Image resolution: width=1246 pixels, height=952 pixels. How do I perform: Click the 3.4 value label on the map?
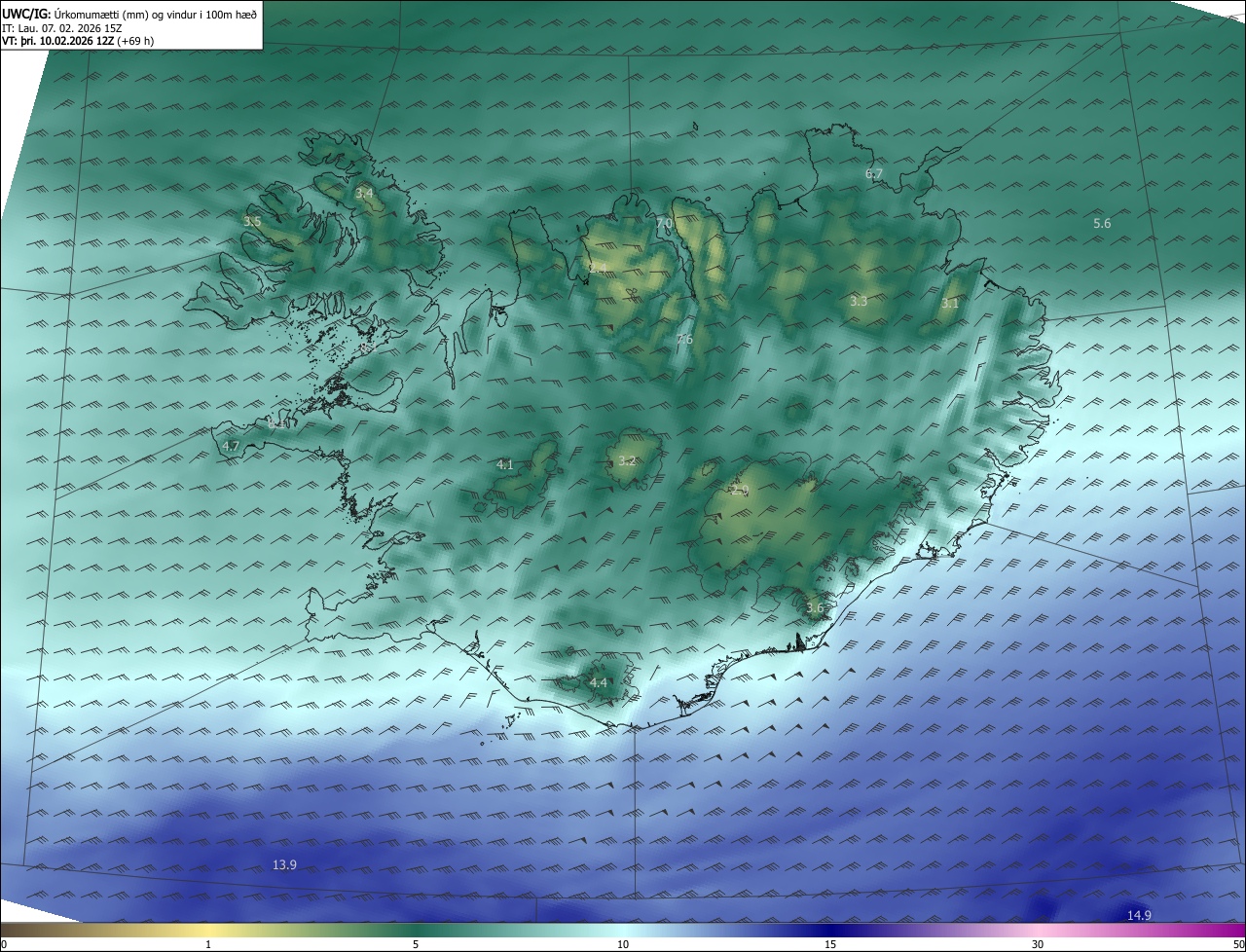click(x=364, y=194)
